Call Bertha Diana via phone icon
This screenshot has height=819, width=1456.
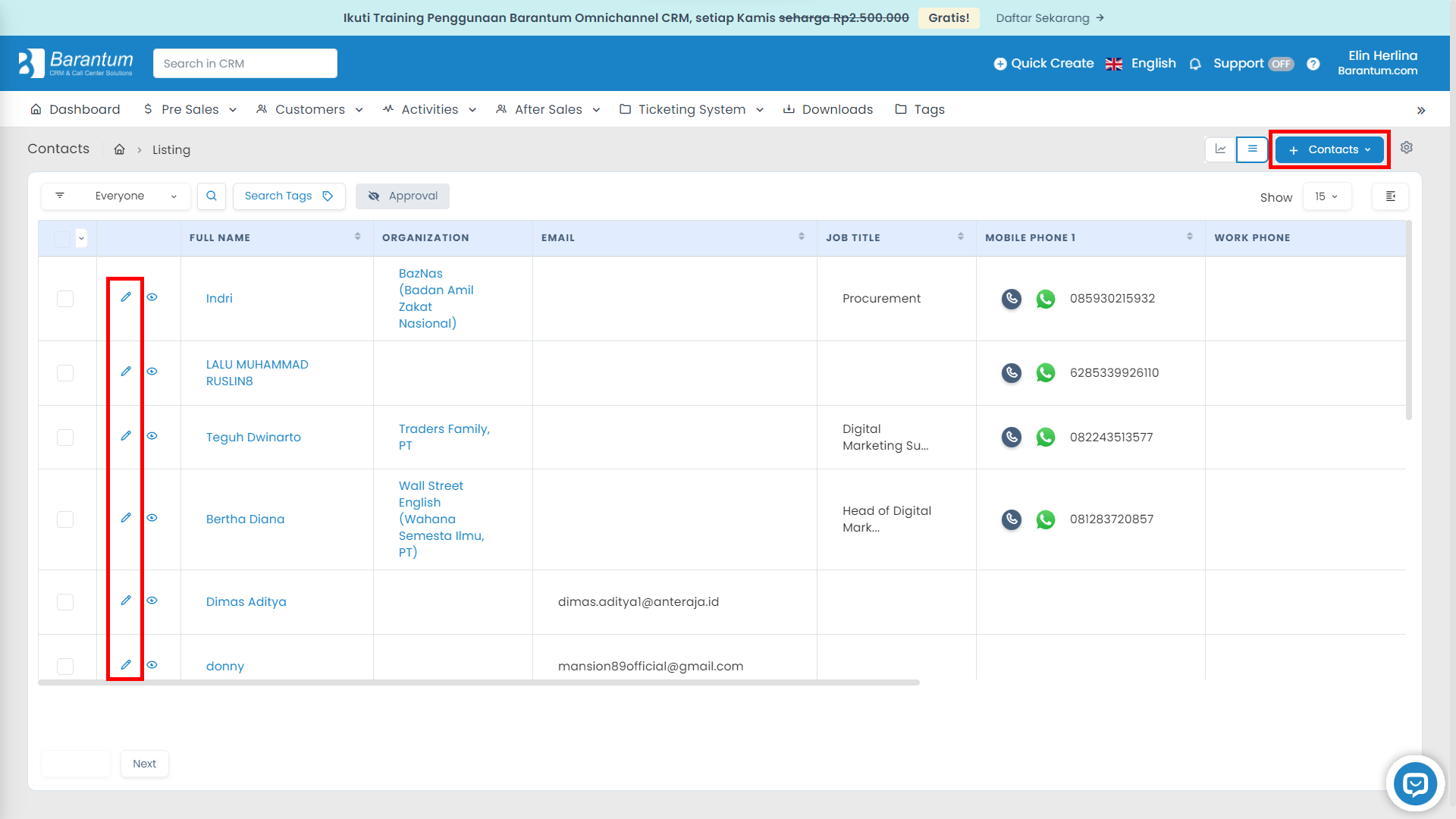(x=1012, y=519)
